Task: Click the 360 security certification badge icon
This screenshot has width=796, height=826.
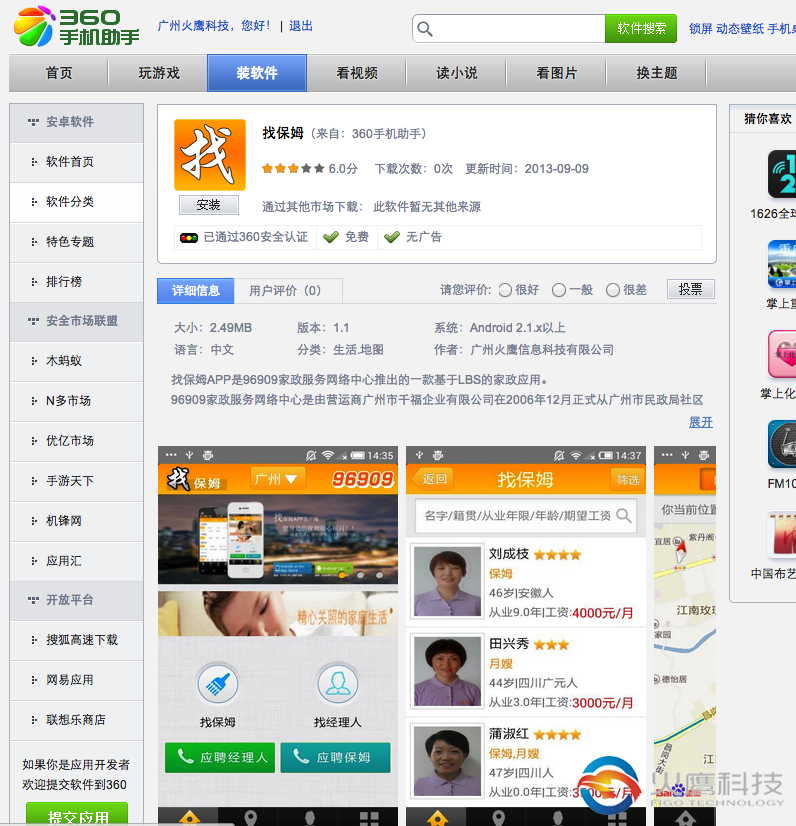Action: pos(189,238)
